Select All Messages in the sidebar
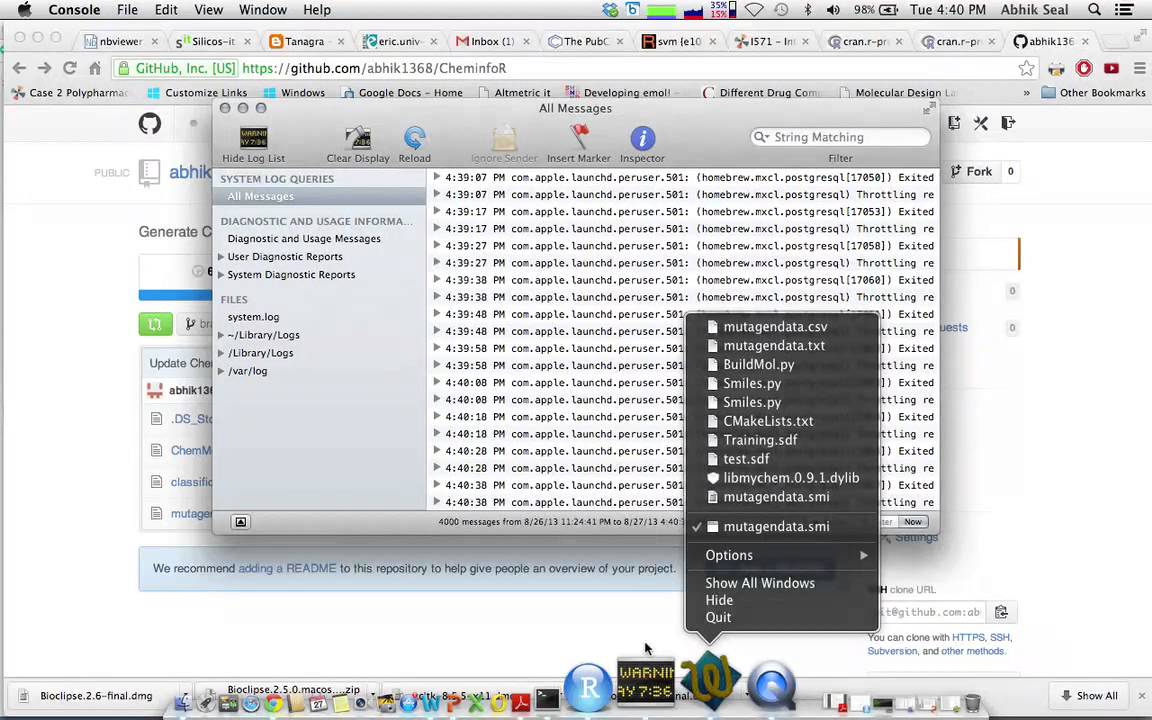 (x=319, y=196)
